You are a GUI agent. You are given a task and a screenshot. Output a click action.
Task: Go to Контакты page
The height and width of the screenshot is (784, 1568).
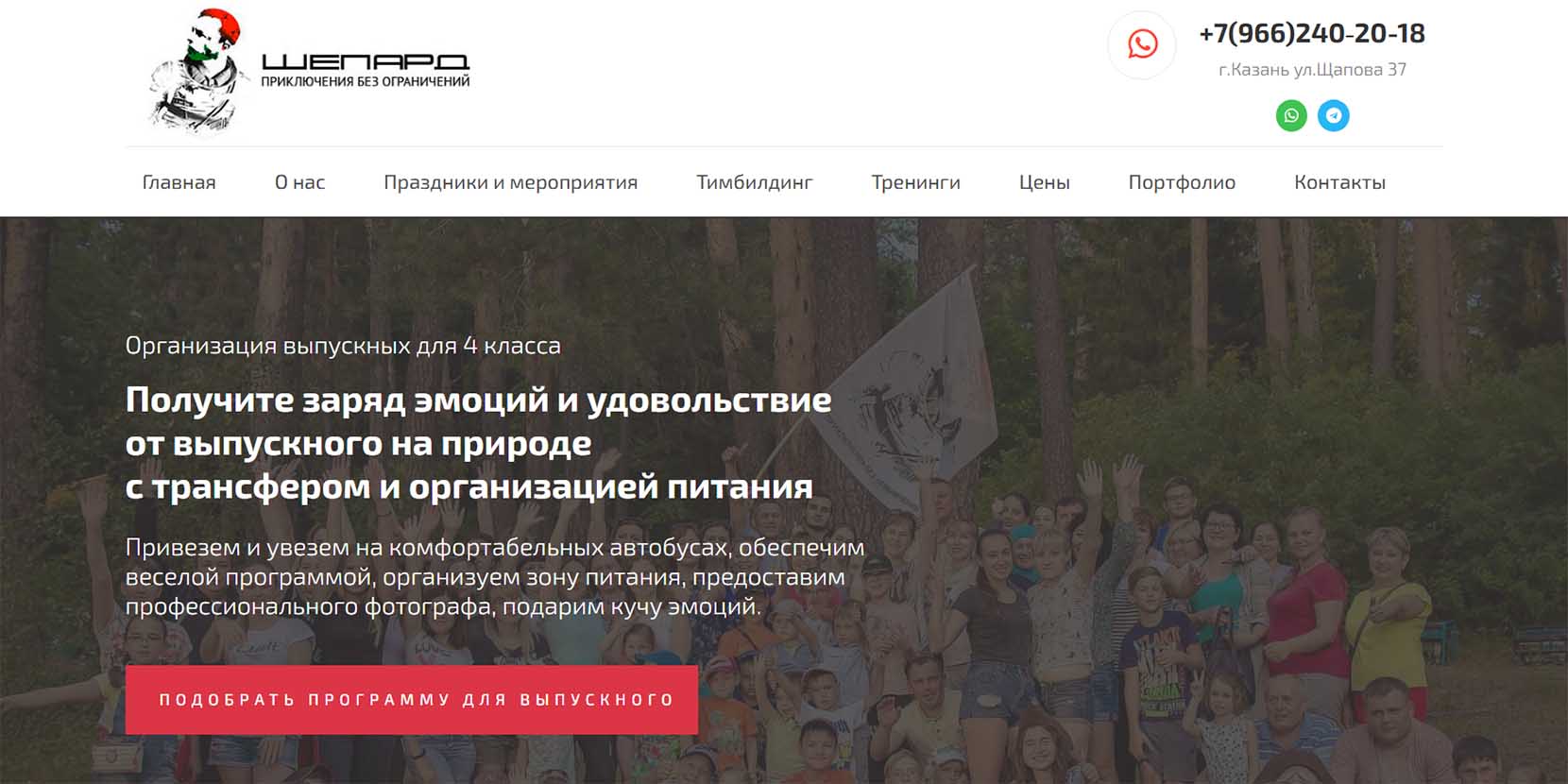[1339, 182]
